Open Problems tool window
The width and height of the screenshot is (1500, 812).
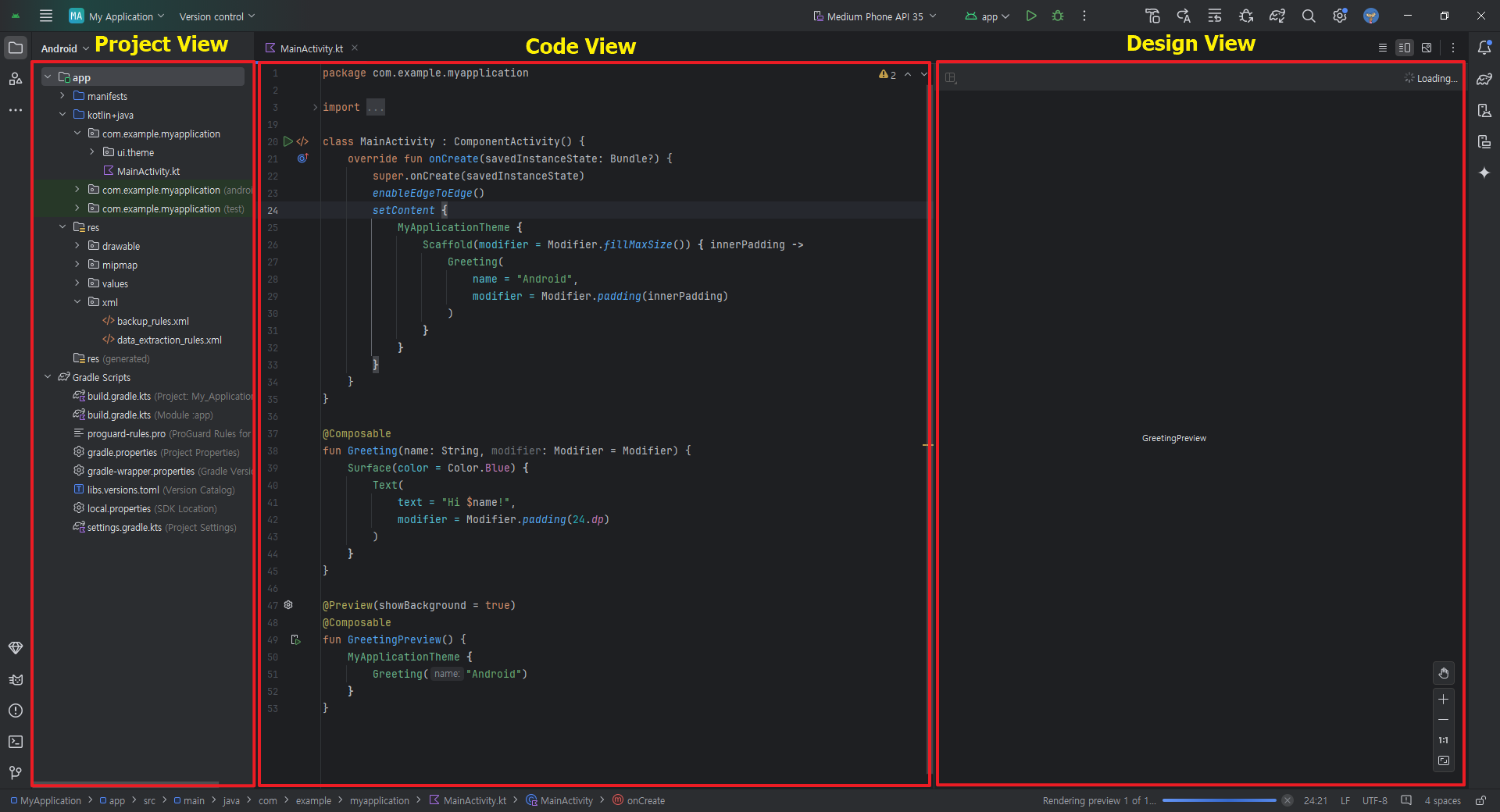[16, 710]
